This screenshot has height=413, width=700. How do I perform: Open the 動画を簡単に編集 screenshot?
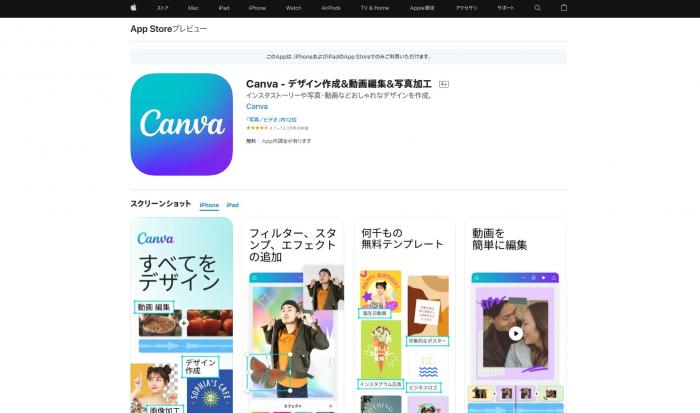click(516, 315)
